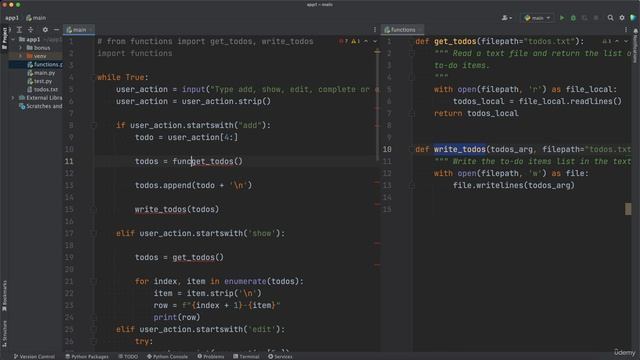640x360 pixels.
Task: Open left editor tab options (three dots)
Action: 375,30
